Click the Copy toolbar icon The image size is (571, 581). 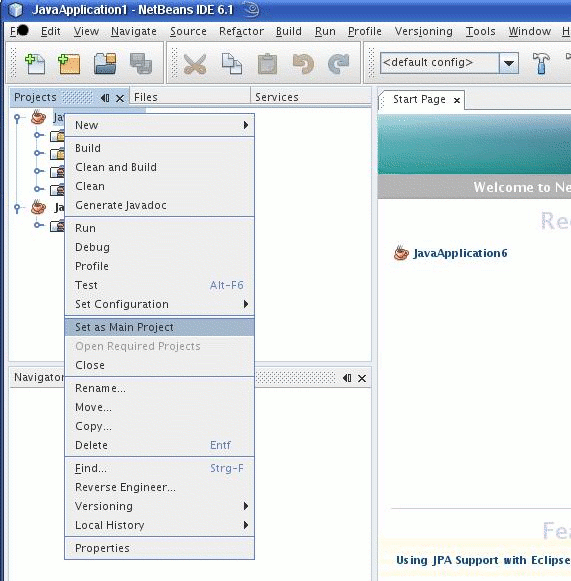pos(232,64)
